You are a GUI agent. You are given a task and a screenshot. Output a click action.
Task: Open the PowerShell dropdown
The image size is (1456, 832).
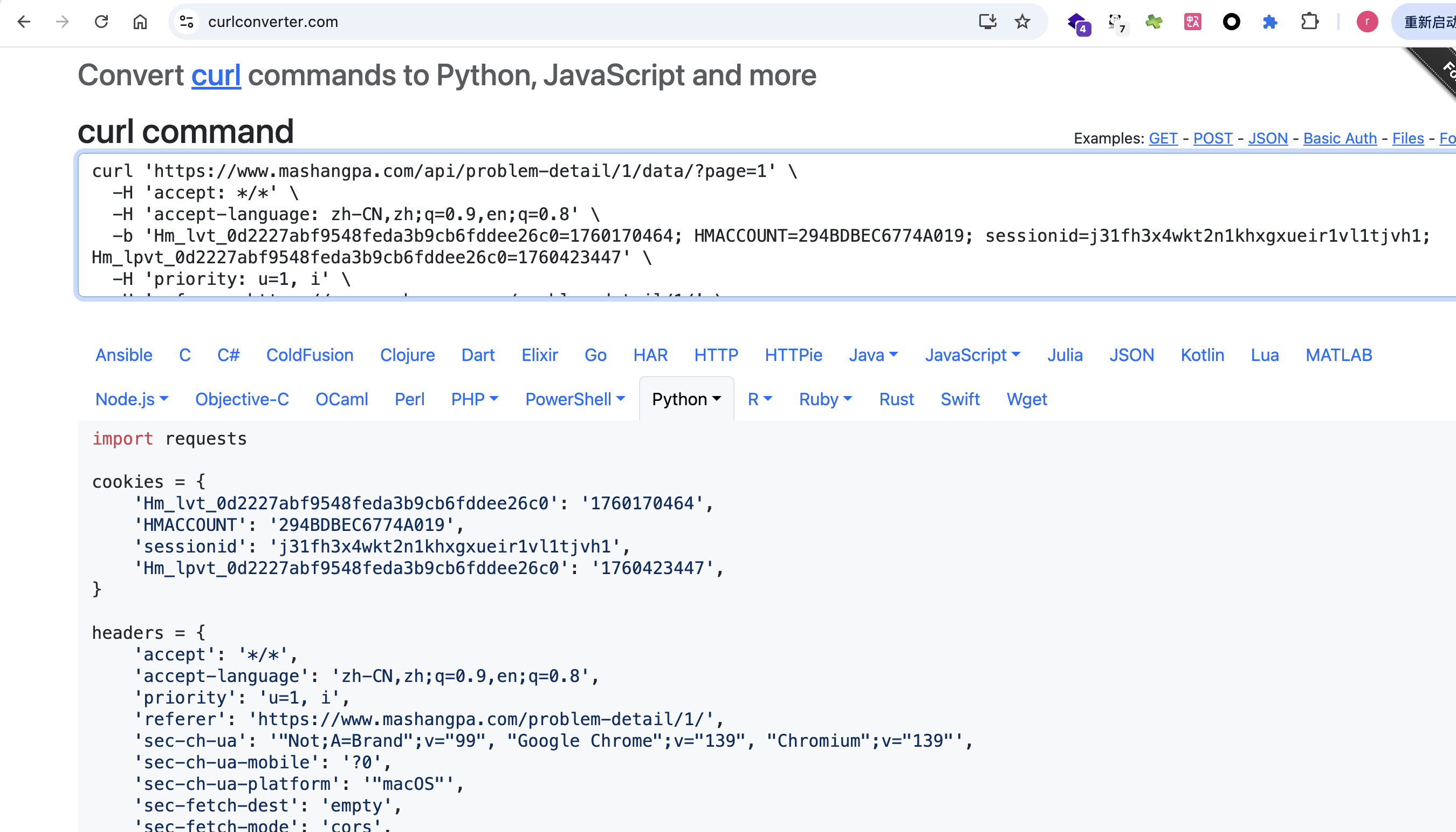(x=575, y=399)
